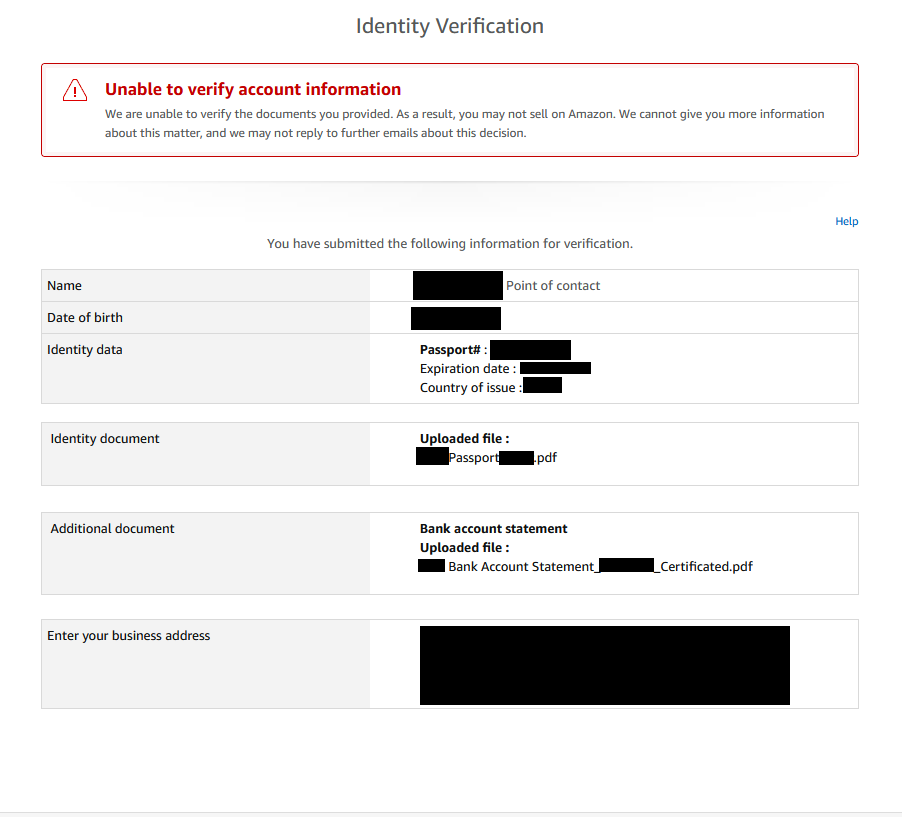902x817 pixels.
Task: Click the 'You have submitted the following information' text
Action: [450, 244]
